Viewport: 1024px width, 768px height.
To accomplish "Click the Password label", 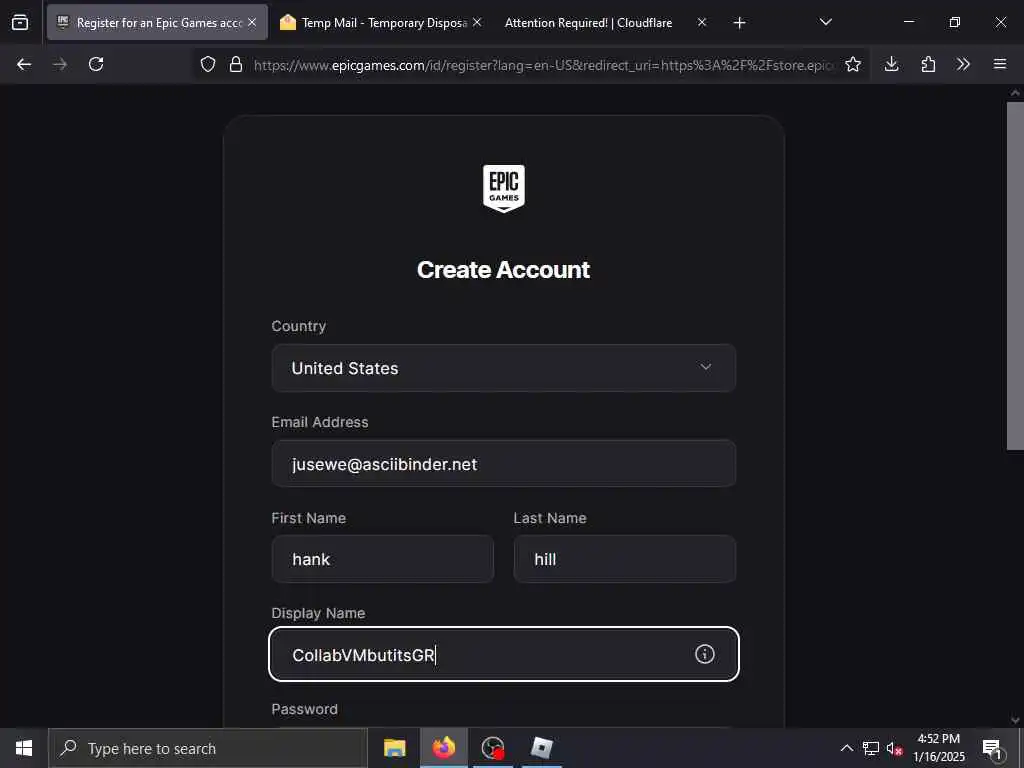I will (304, 709).
